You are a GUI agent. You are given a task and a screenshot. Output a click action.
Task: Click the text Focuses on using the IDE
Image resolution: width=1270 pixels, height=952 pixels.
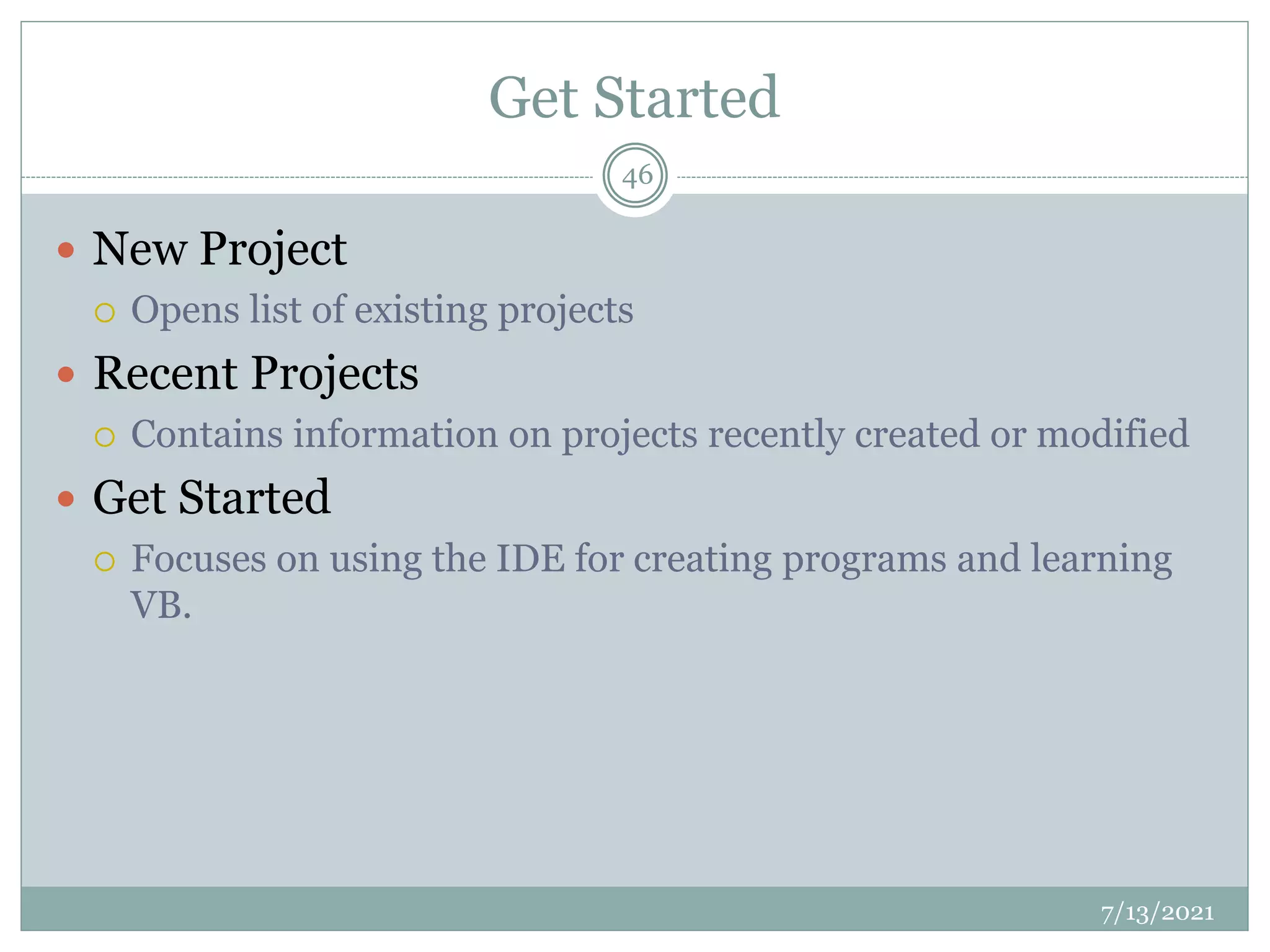(348, 558)
